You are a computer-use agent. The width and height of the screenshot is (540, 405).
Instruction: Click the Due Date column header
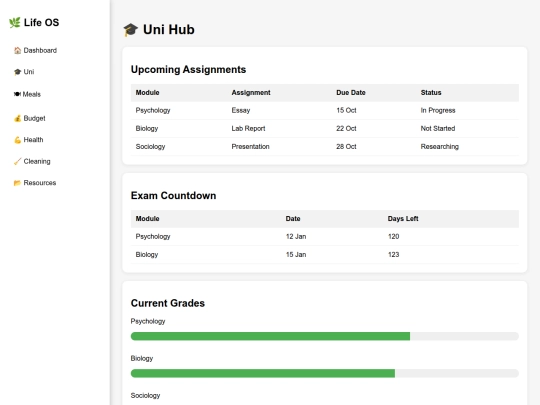tap(351, 93)
